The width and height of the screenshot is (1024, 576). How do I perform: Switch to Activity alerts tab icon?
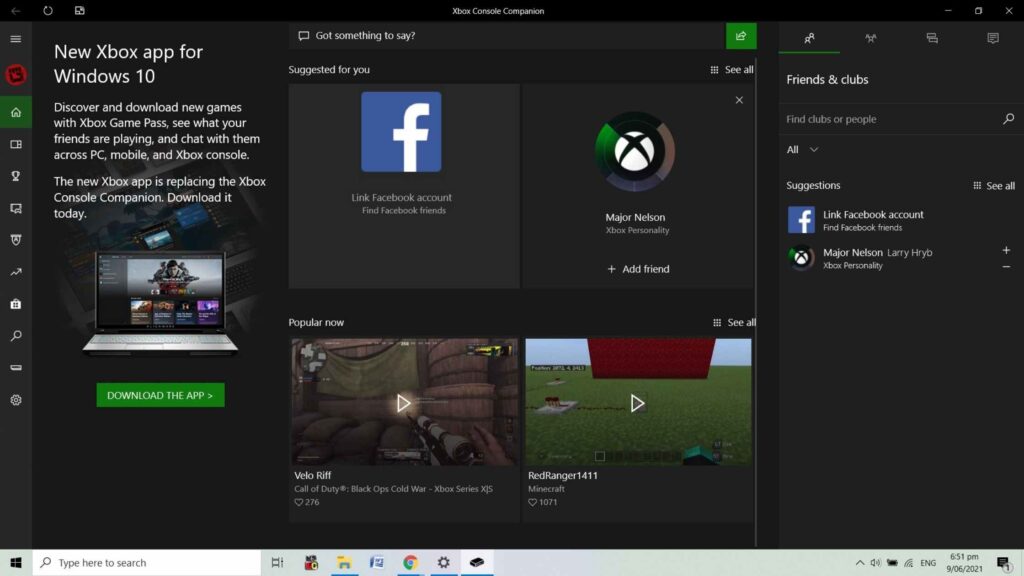click(x=993, y=39)
